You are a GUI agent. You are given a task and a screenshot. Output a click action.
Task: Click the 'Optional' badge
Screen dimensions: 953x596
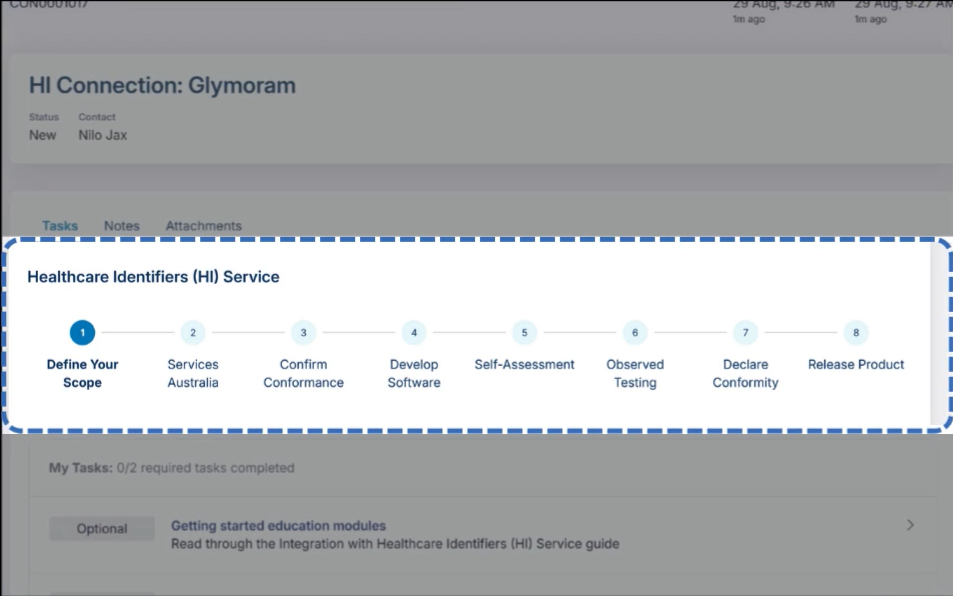click(x=101, y=528)
